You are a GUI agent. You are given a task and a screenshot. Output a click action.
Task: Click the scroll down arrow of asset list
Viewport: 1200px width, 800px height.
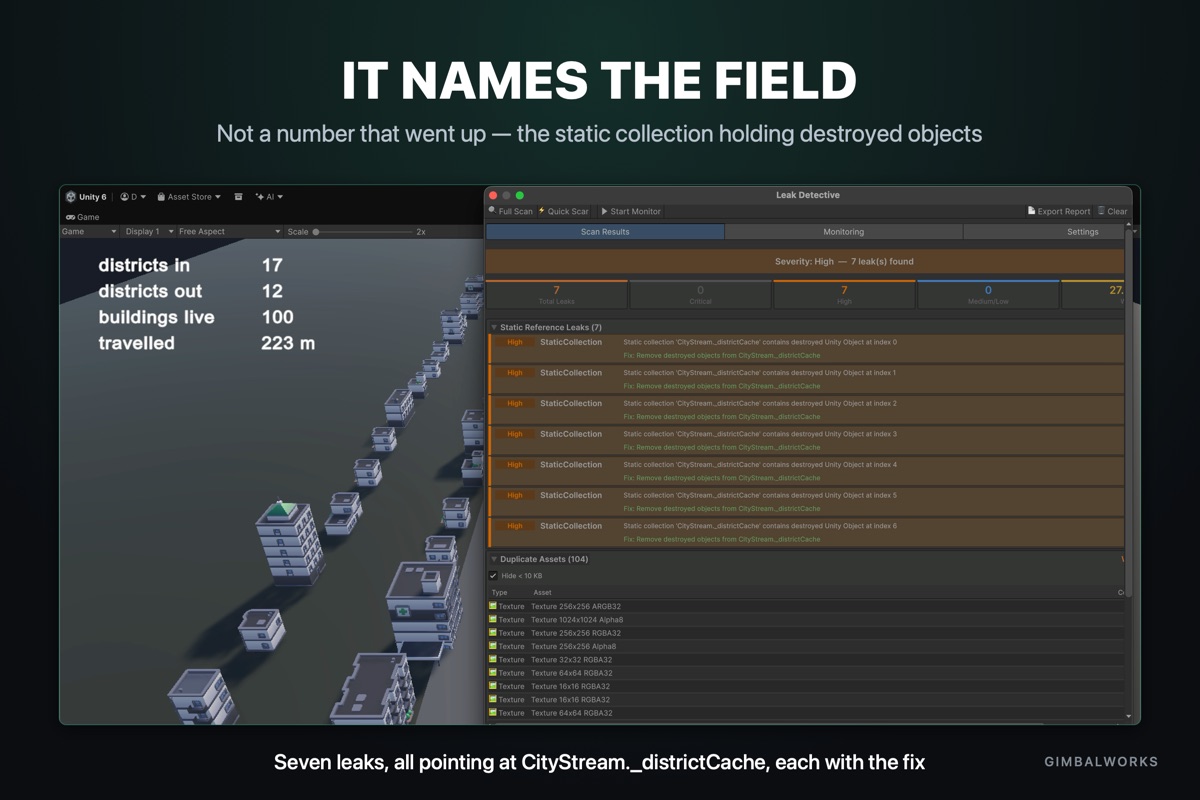click(x=1130, y=716)
